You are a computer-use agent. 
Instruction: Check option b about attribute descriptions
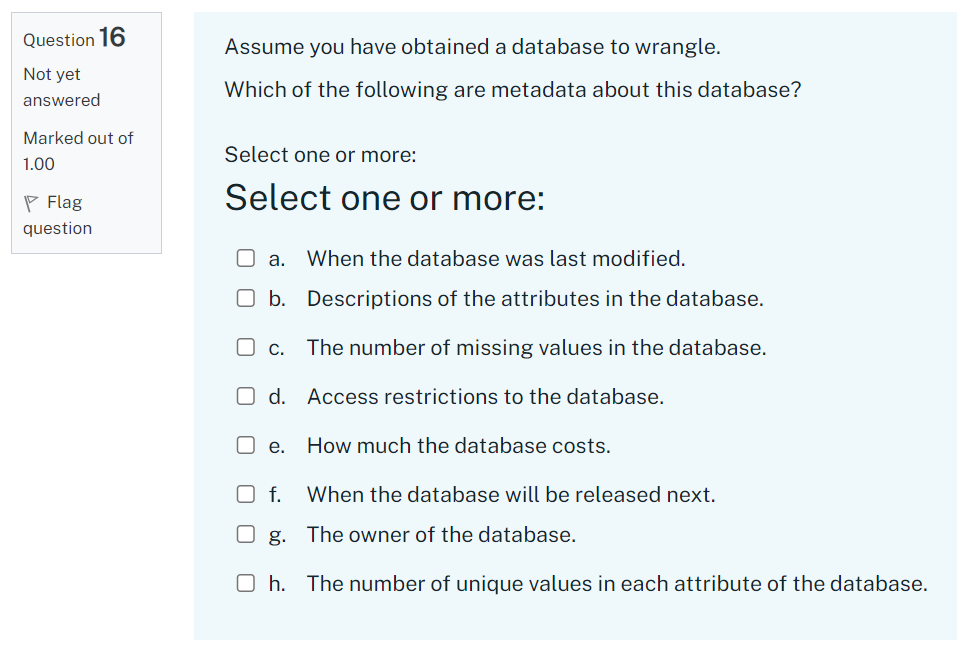[x=245, y=297]
